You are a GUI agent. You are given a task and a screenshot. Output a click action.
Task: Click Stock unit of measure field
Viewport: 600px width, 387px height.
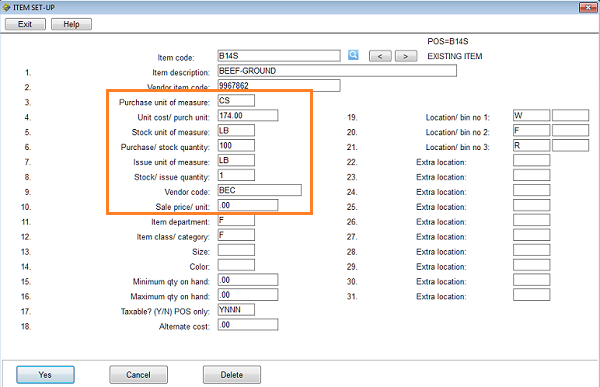pos(236,131)
